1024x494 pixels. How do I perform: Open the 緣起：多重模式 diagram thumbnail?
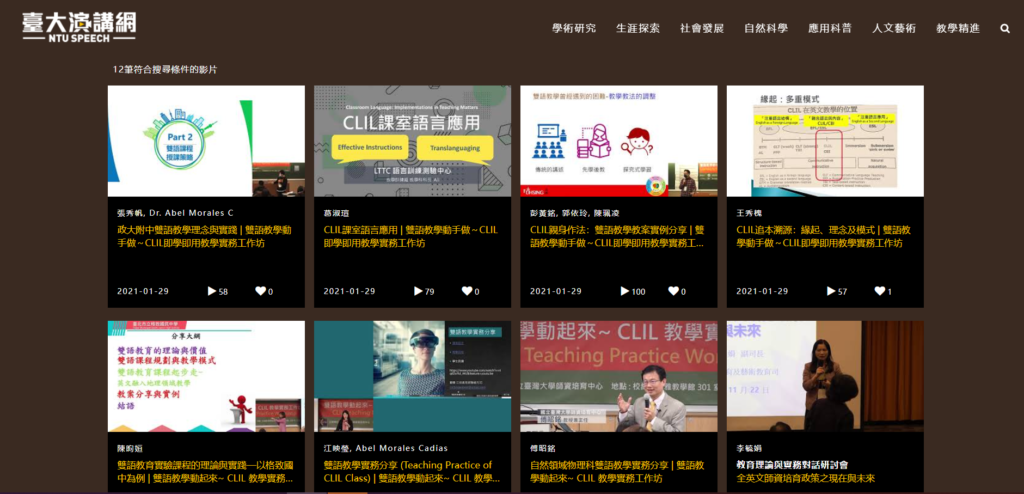click(x=825, y=141)
